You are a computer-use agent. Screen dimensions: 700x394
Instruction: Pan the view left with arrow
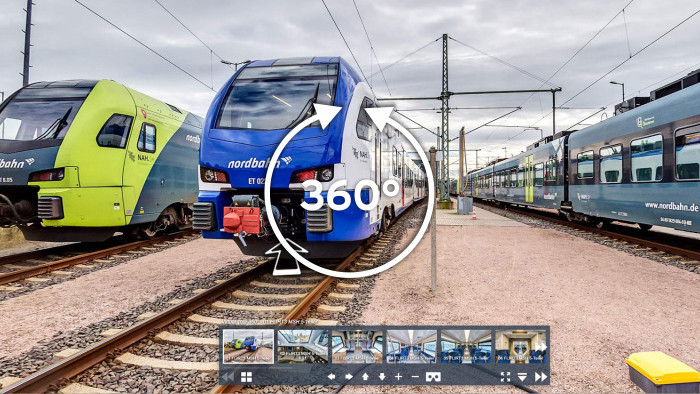coord(331,377)
